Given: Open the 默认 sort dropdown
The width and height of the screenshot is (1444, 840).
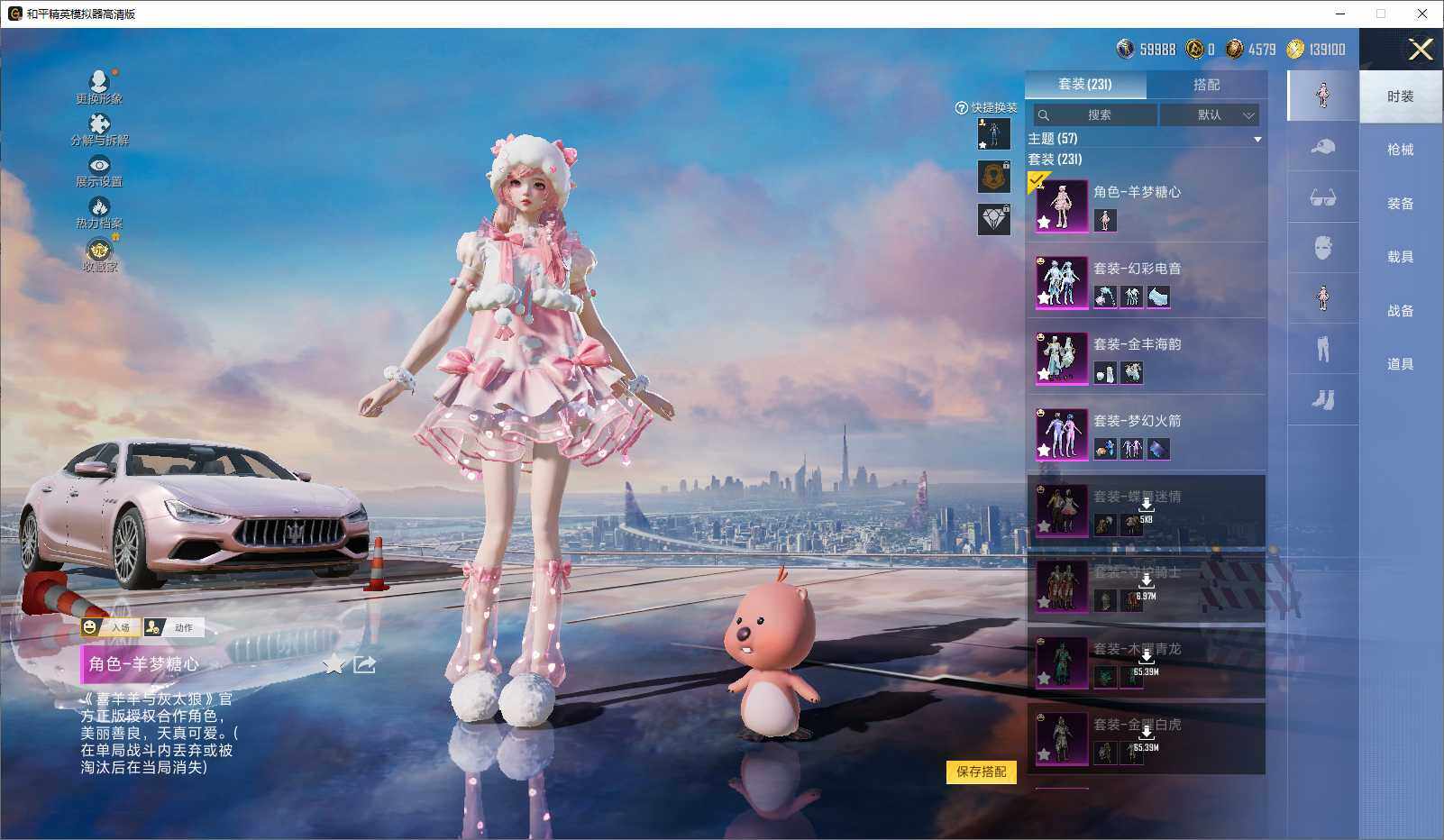Looking at the screenshot, I should pyautogui.click(x=1209, y=114).
